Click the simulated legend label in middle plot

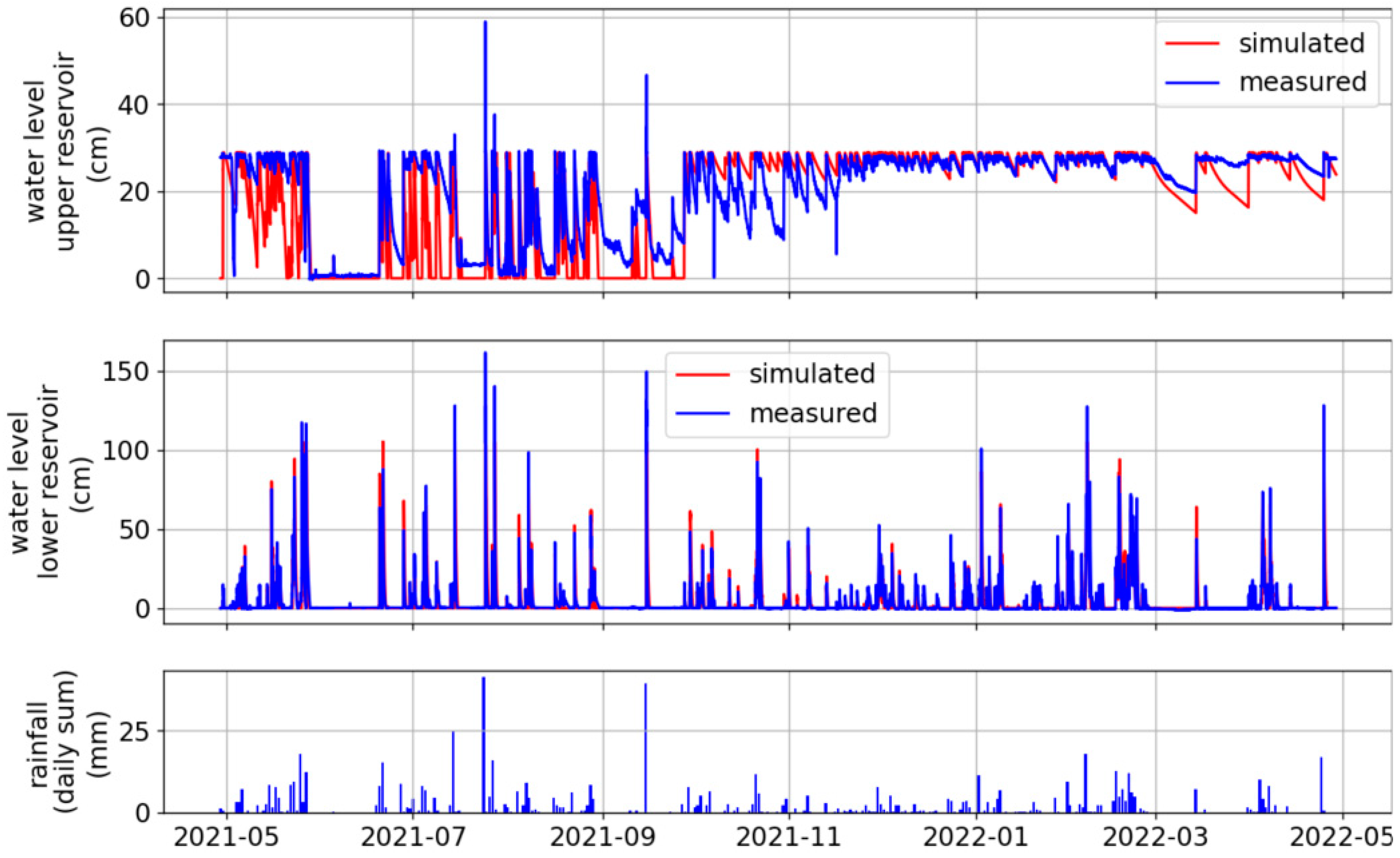(811, 374)
